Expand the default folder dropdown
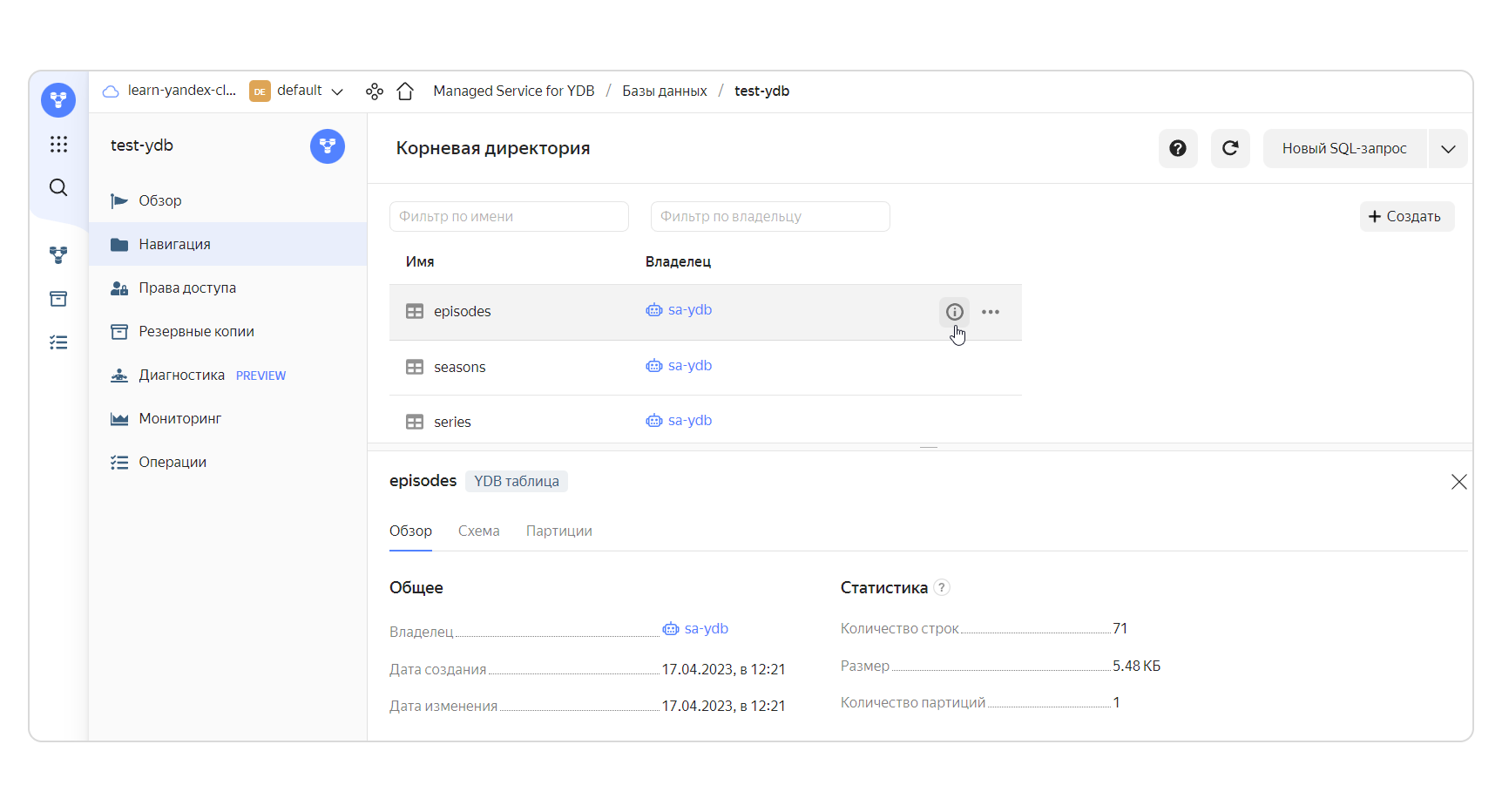Viewport: 1502px width, 812px height. point(337,91)
